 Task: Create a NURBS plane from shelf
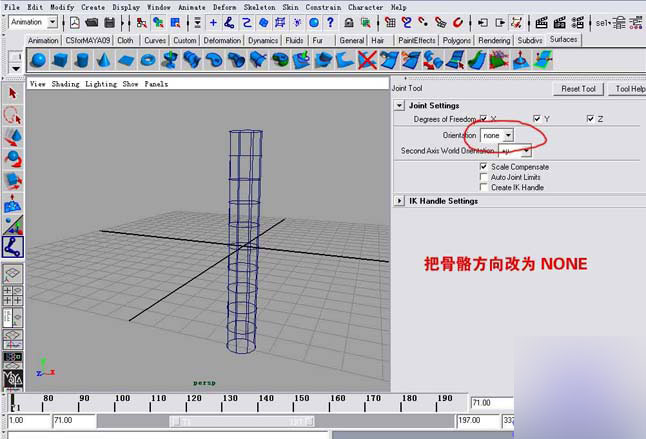[126, 60]
